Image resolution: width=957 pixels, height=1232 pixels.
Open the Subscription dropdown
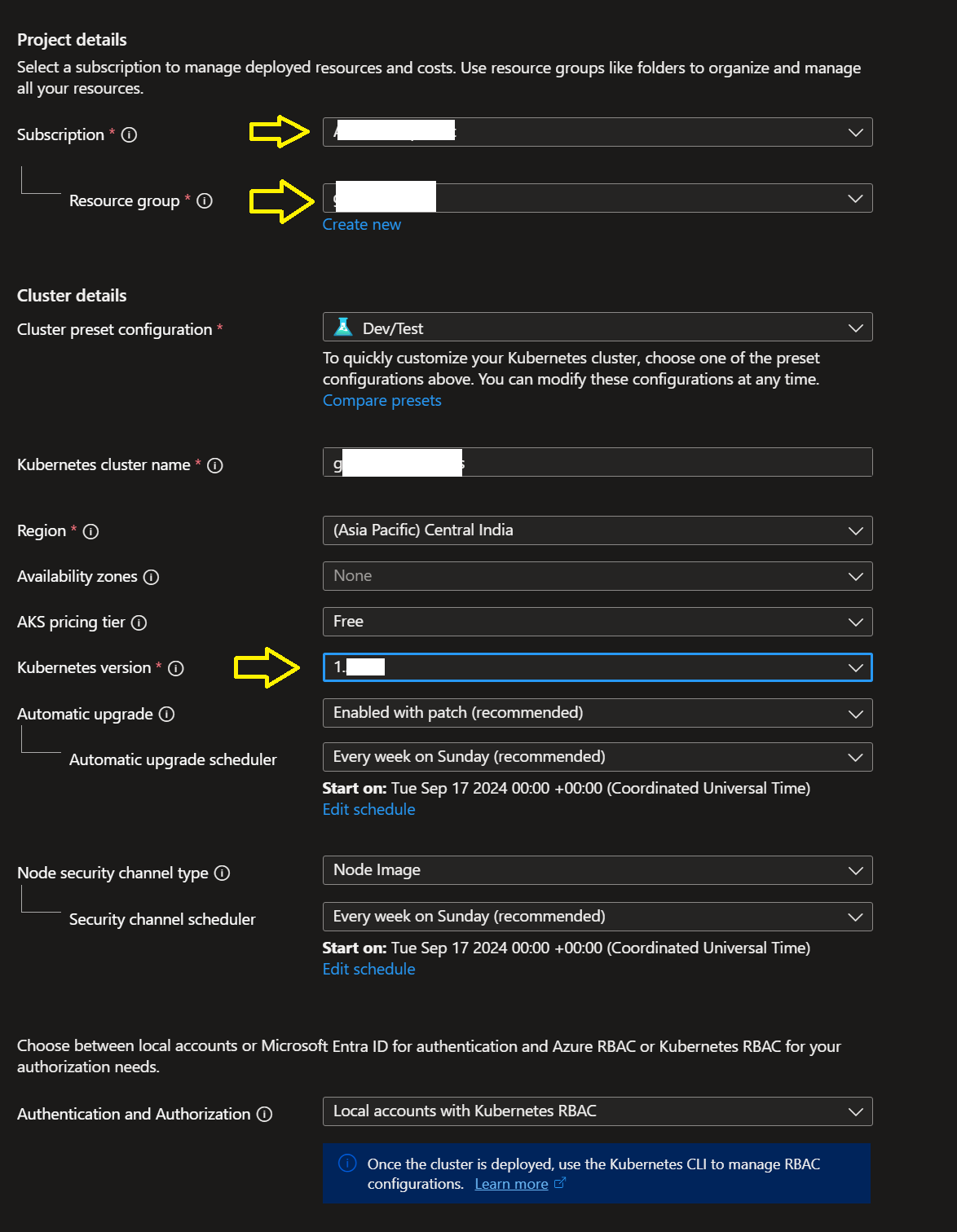pos(597,132)
